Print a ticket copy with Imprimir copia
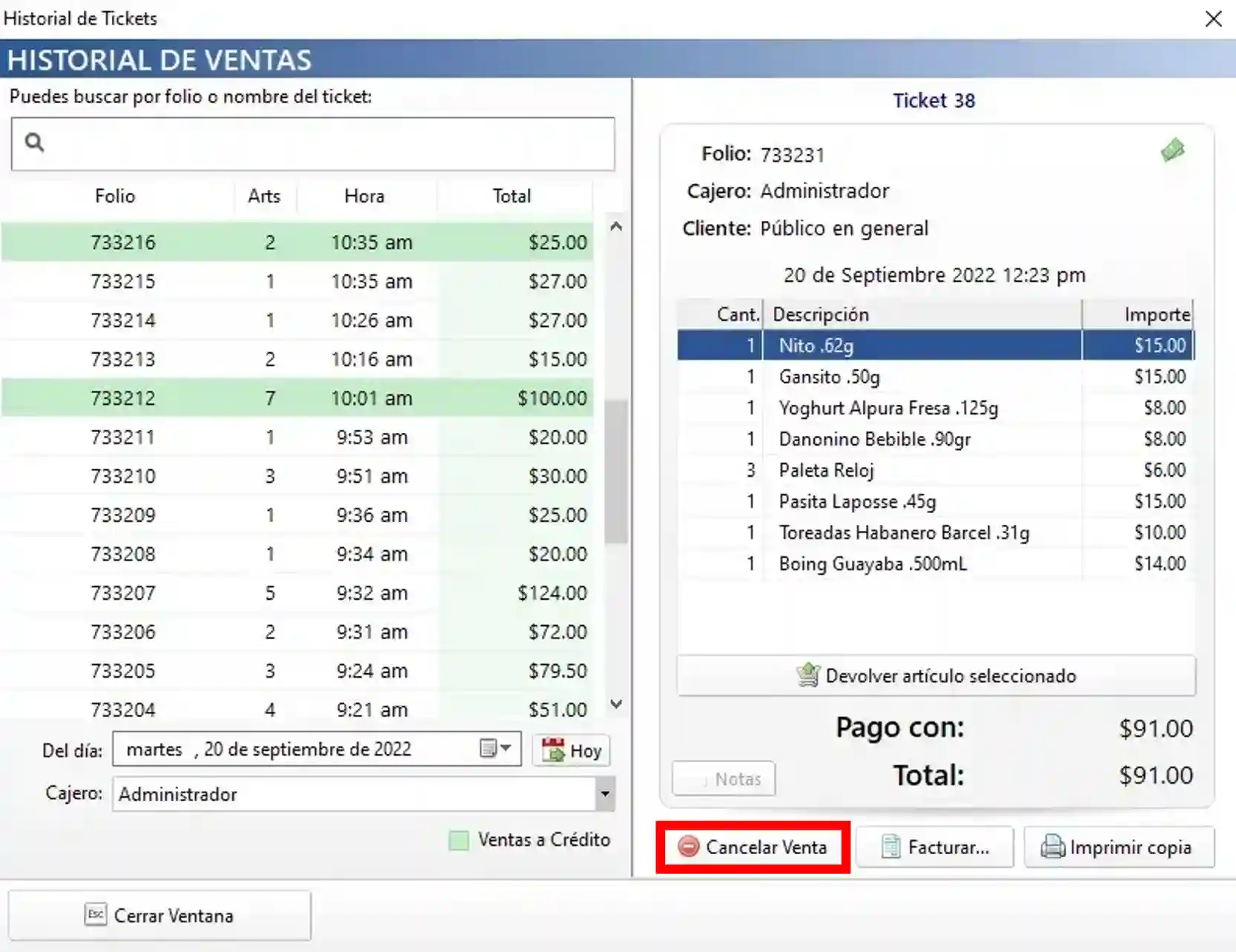 pos(1119,847)
